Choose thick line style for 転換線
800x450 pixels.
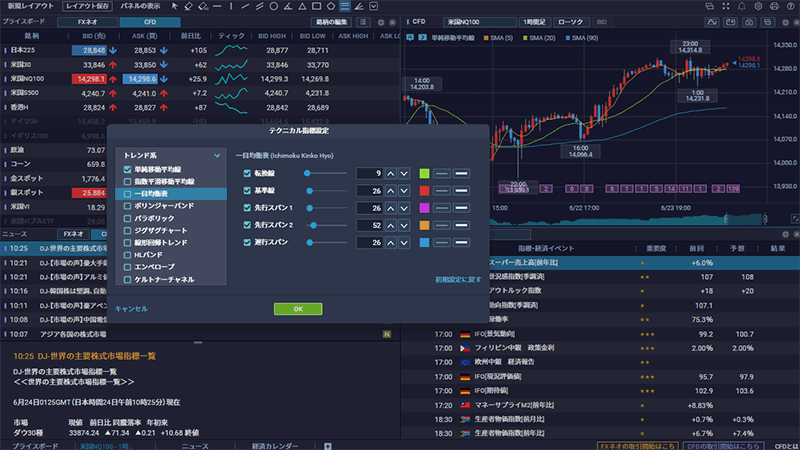coord(461,173)
